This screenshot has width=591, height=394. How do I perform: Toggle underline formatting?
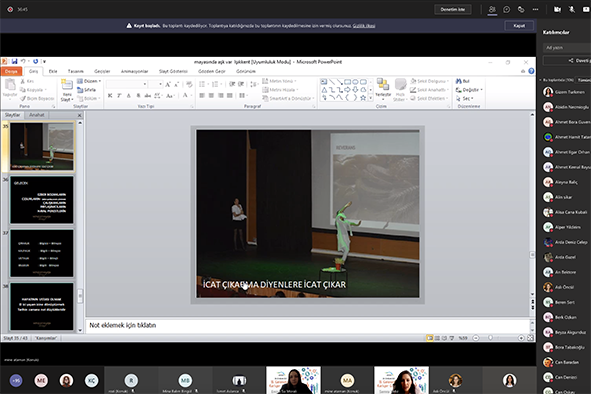129,96
